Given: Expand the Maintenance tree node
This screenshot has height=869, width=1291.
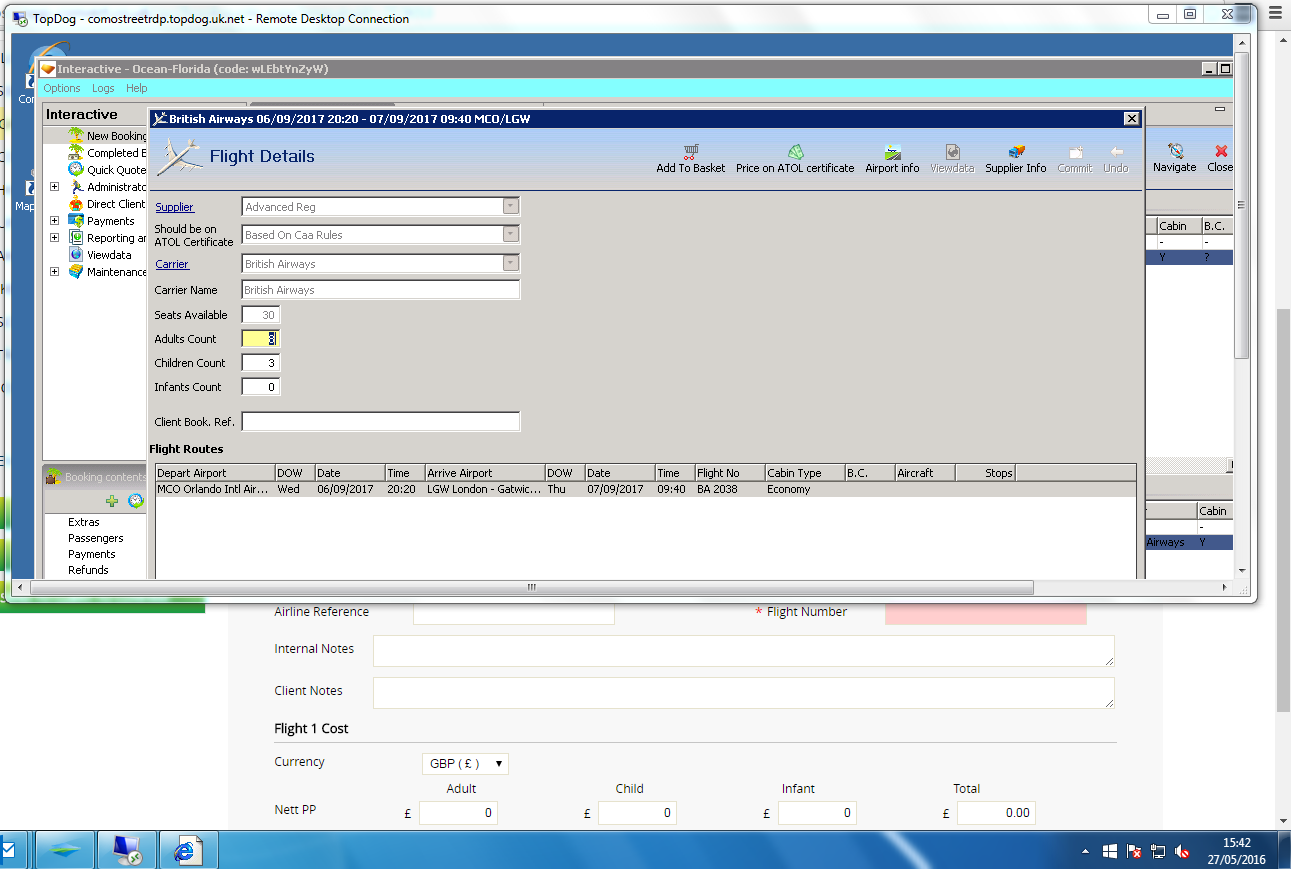Looking at the screenshot, I should (54, 272).
